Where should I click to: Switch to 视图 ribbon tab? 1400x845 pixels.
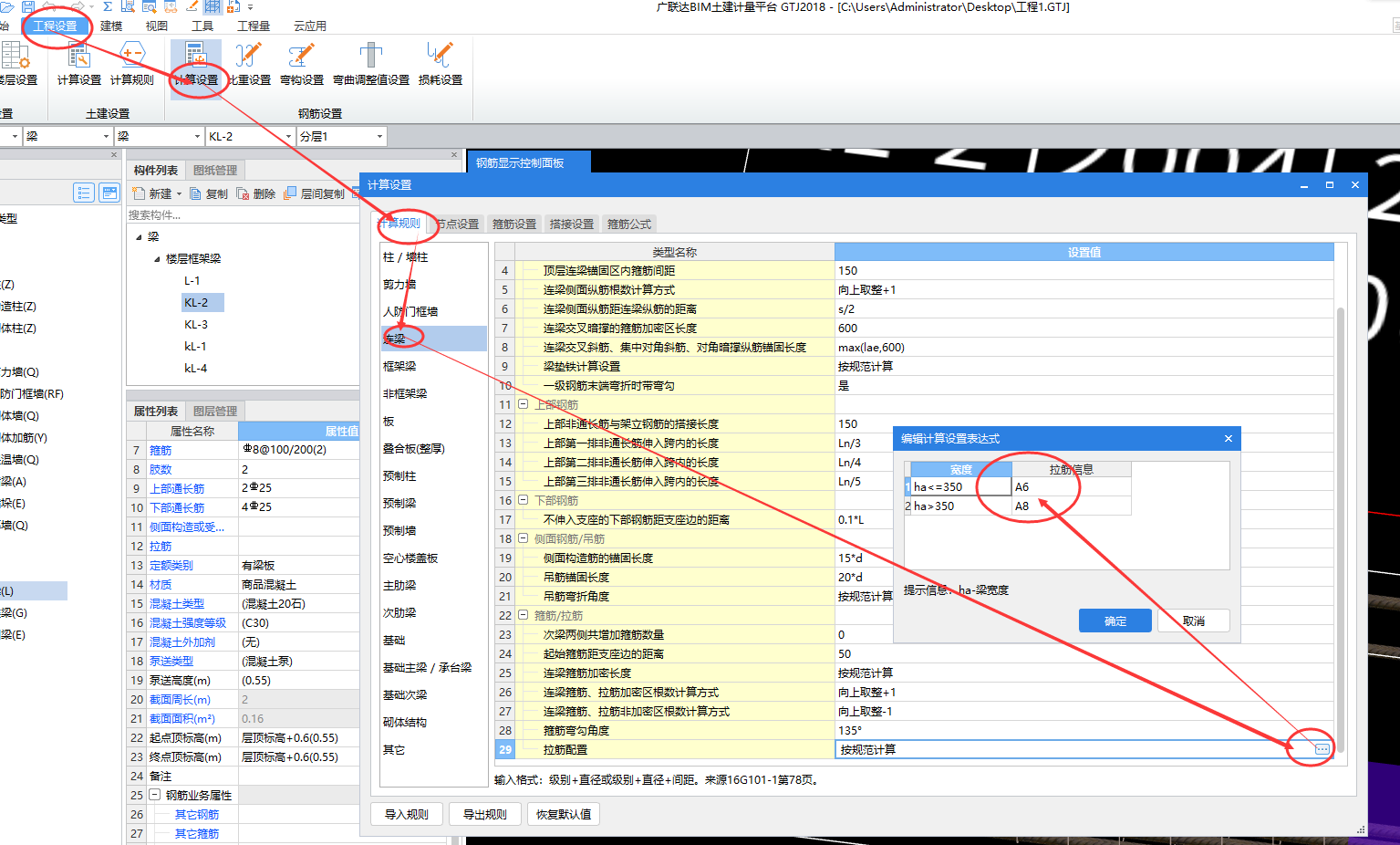click(157, 26)
